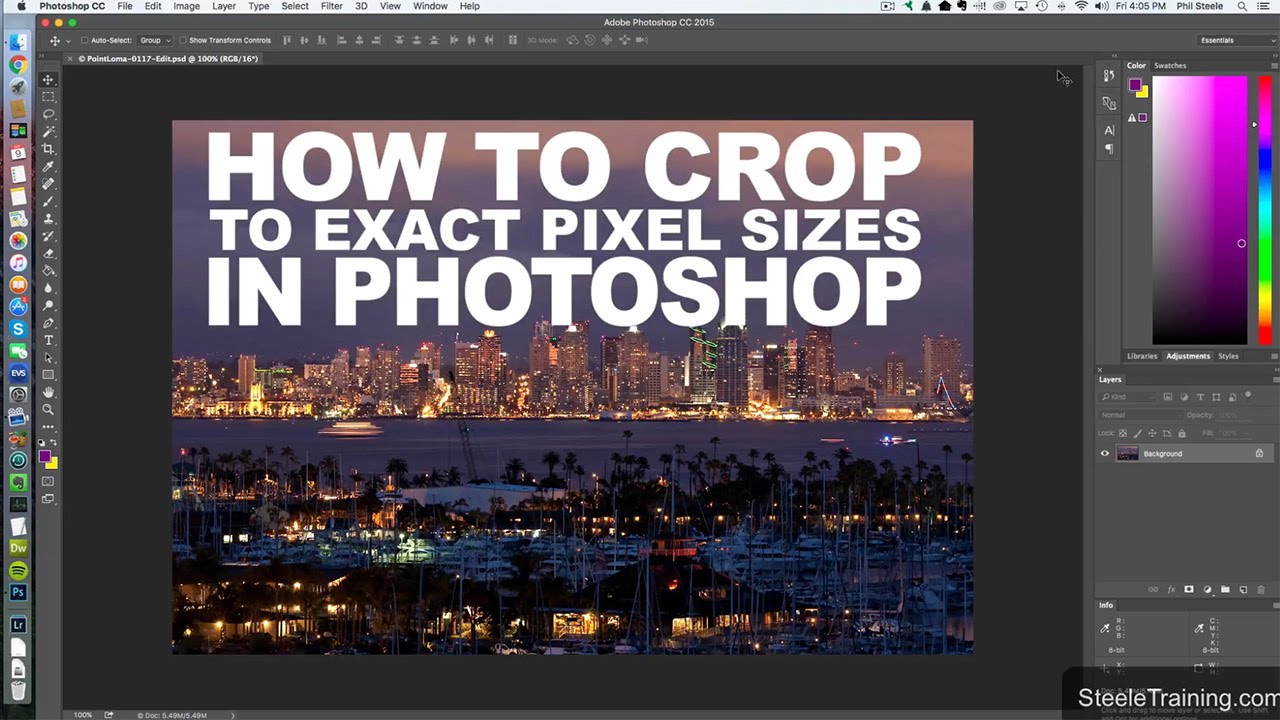Select the Rectangle shape tool
The width and height of the screenshot is (1280, 720).
click(x=48, y=375)
